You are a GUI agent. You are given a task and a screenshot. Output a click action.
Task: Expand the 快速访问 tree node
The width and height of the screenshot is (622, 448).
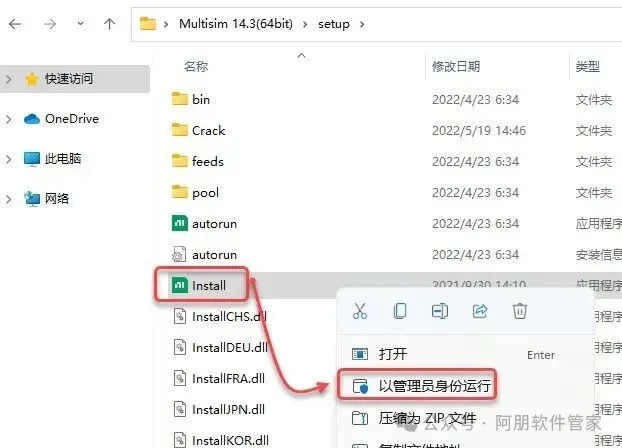8,79
